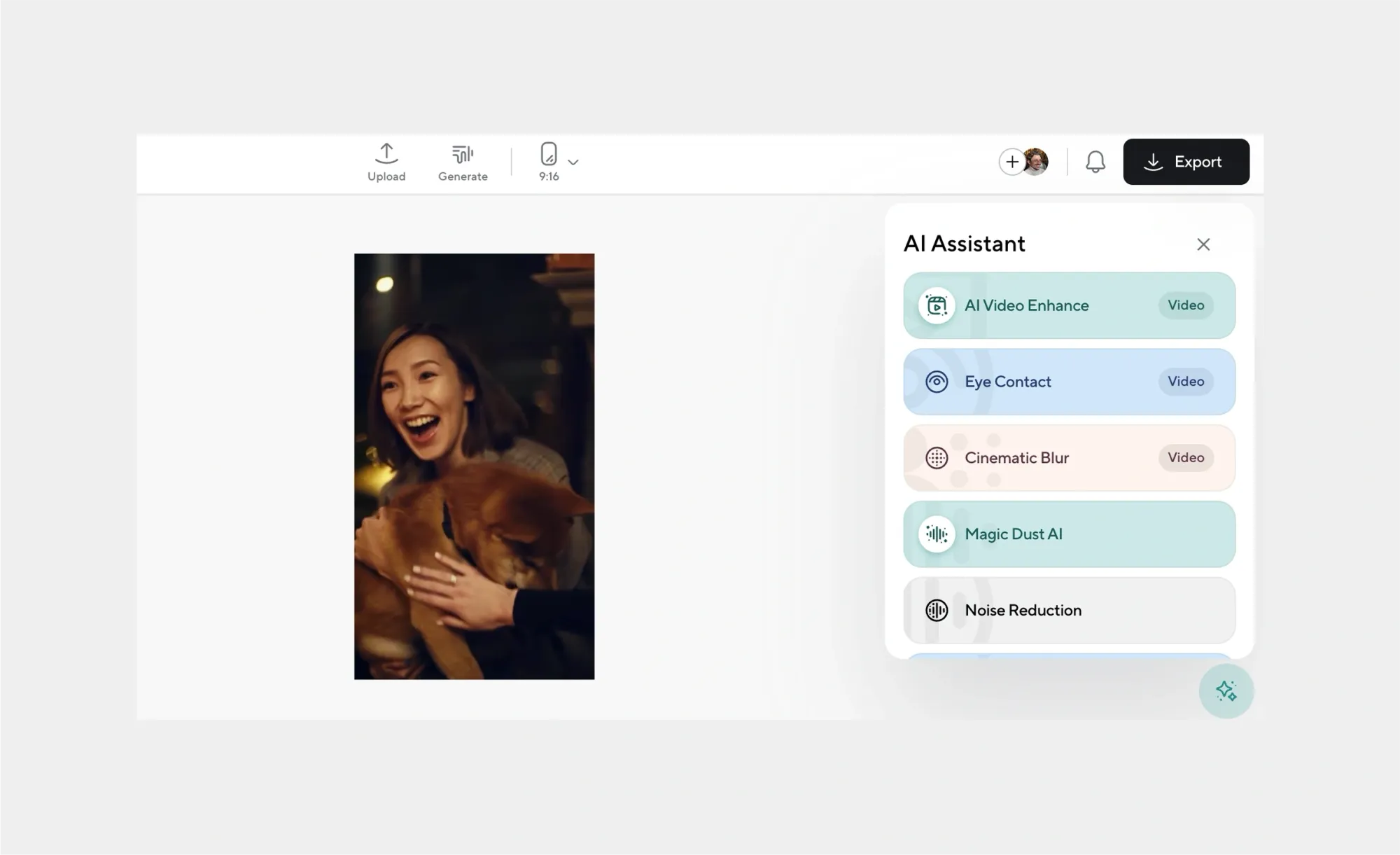1400x855 pixels.
Task: Open the Generate tool icon
Action: click(x=463, y=153)
